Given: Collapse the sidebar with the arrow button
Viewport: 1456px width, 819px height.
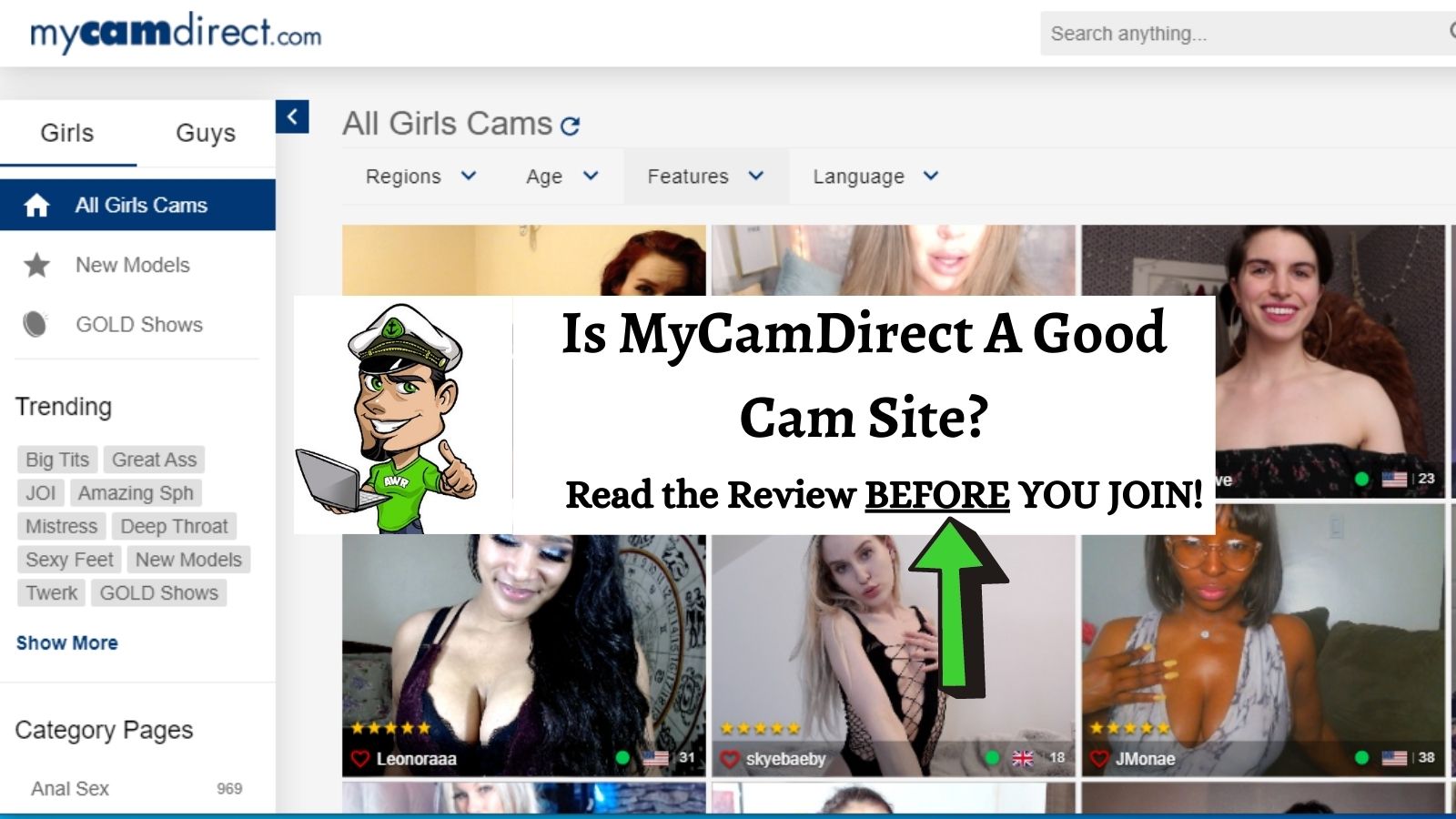Looking at the screenshot, I should [x=292, y=116].
